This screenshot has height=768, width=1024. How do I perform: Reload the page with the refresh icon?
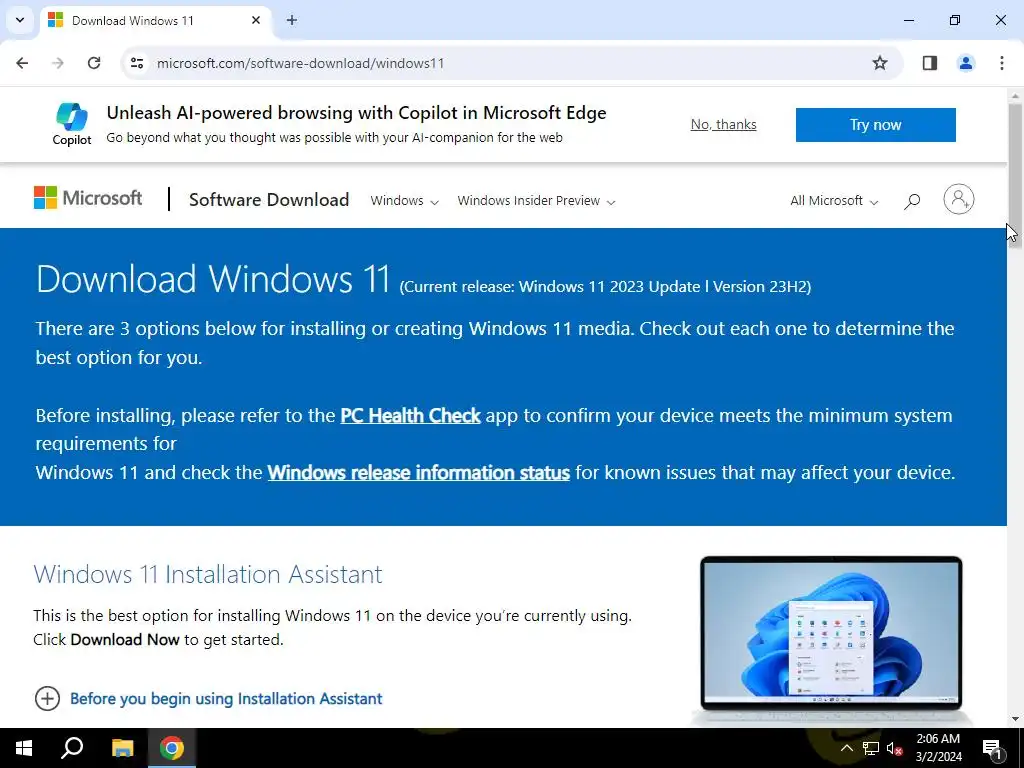click(x=94, y=63)
